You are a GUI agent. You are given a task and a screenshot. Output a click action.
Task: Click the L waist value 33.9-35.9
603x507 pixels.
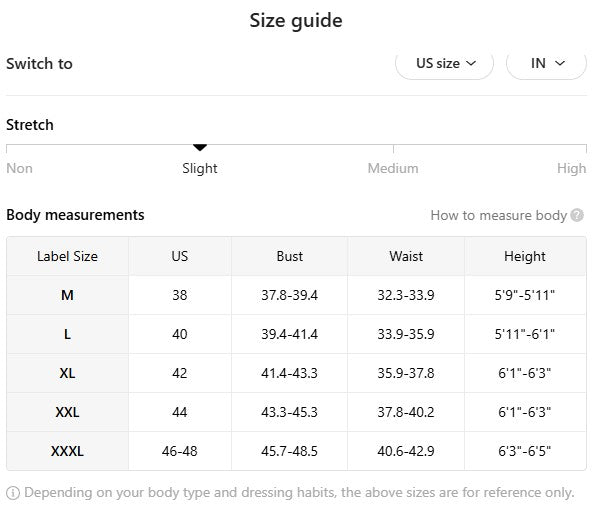(x=406, y=334)
